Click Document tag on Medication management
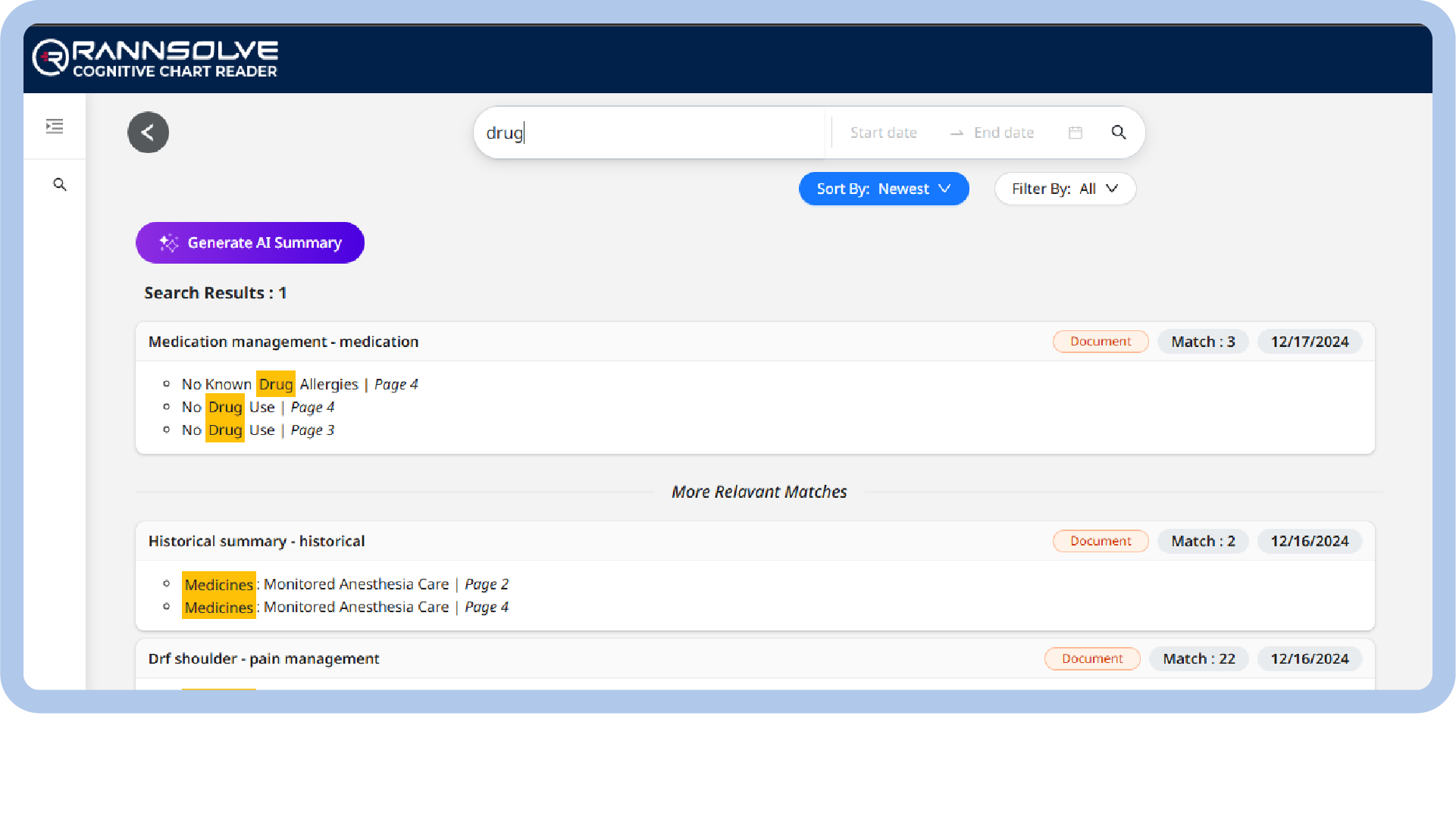The width and height of the screenshot is (1456, 819). click(x=1100, y=342)
